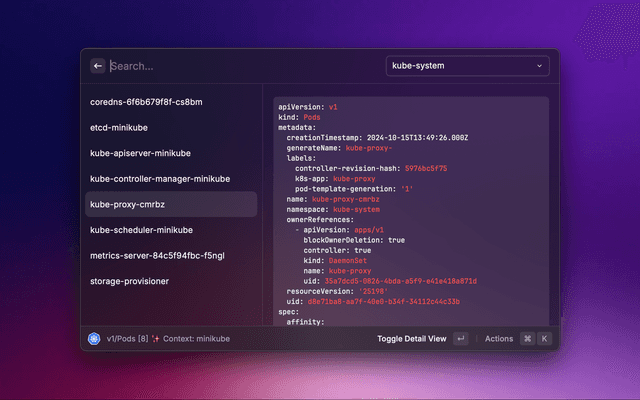Click the K key shortcut icon

point(545,339)
